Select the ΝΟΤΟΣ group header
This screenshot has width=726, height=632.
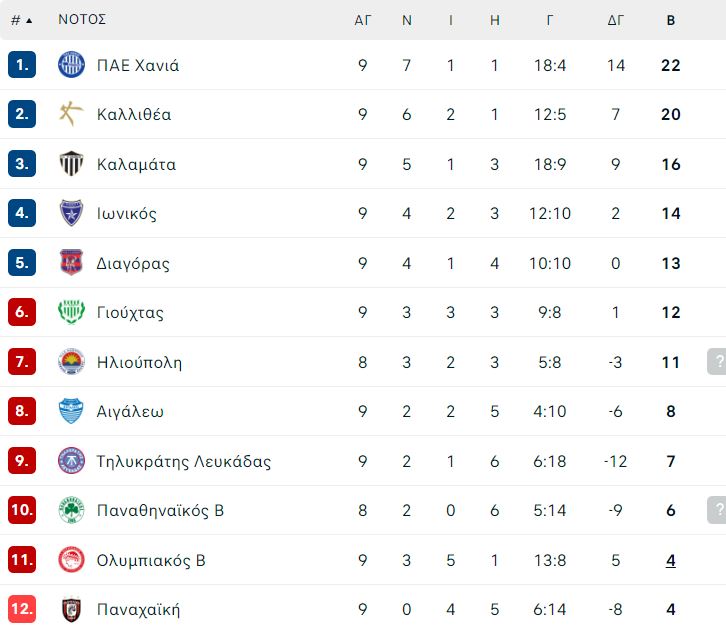coord(82,19)
